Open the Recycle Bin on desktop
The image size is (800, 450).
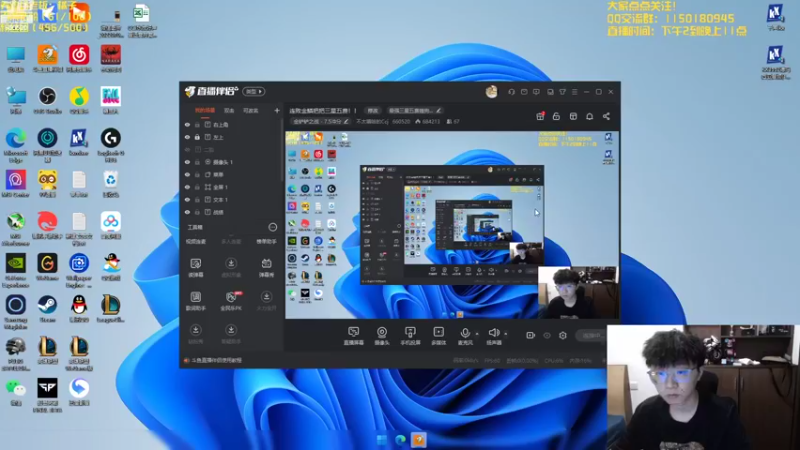click(111, 184)
